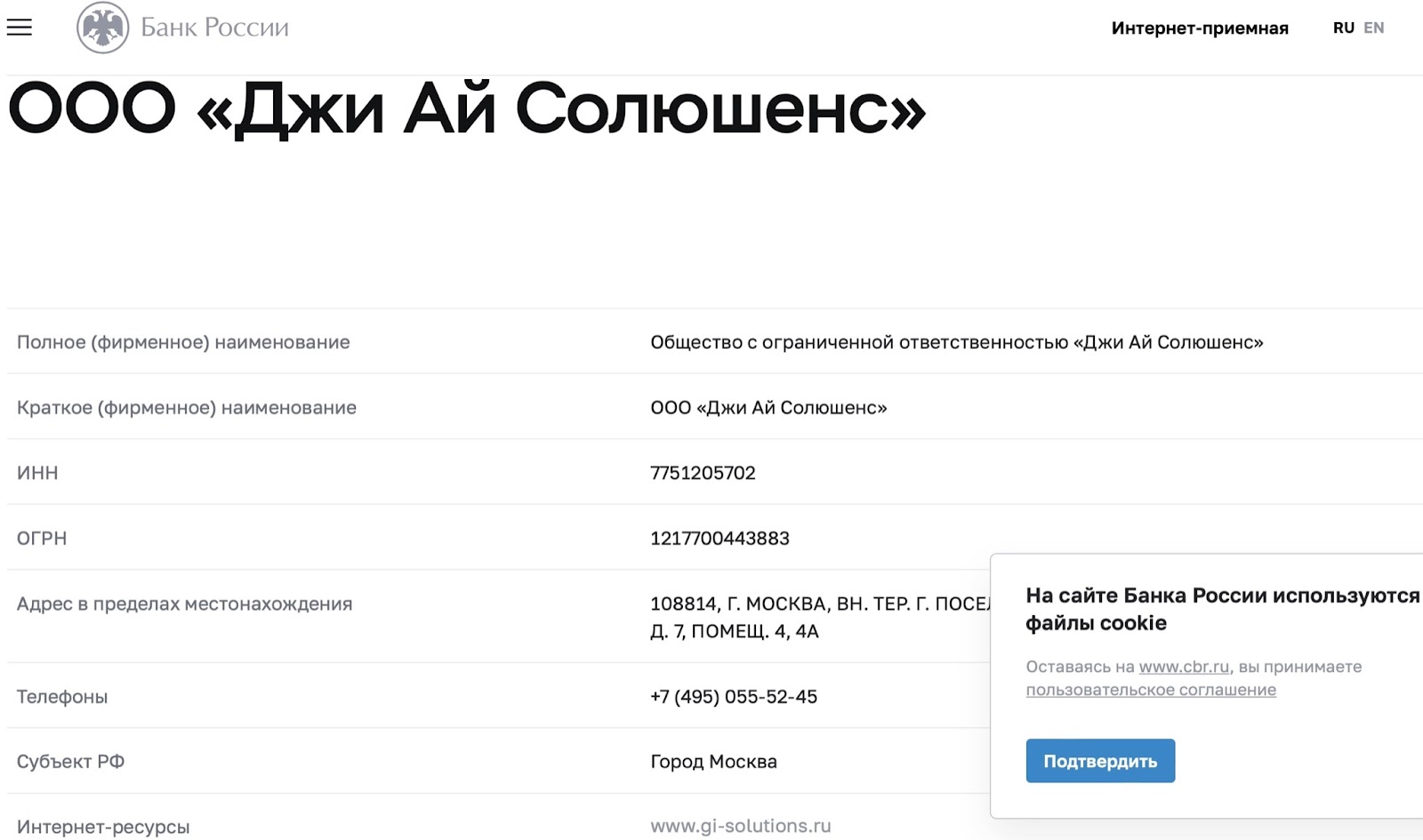Confirm cookies with Подтвердить button
Screen dimensions: 1423x840
[x=1100, y=761]
